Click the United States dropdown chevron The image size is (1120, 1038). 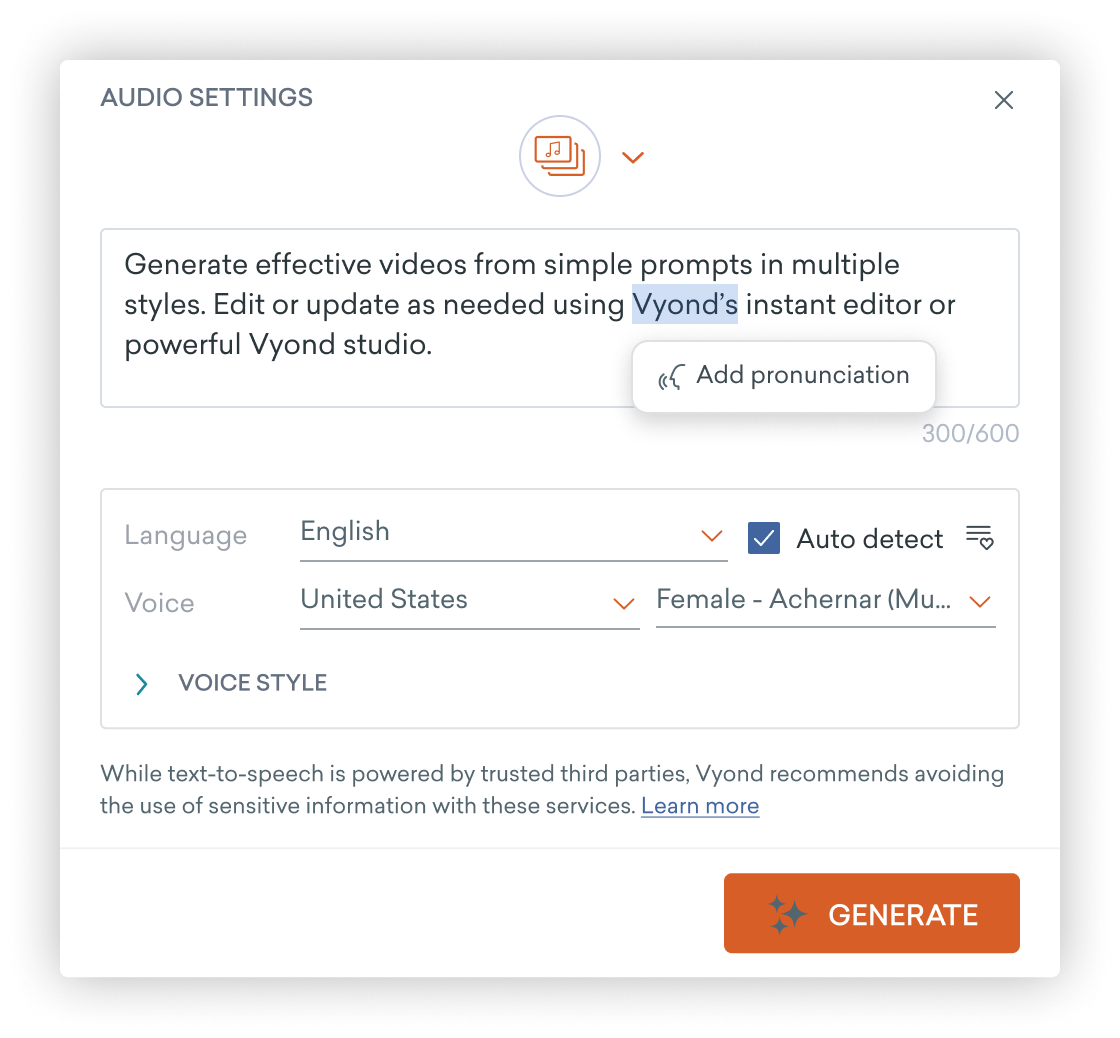click(624, 604)
